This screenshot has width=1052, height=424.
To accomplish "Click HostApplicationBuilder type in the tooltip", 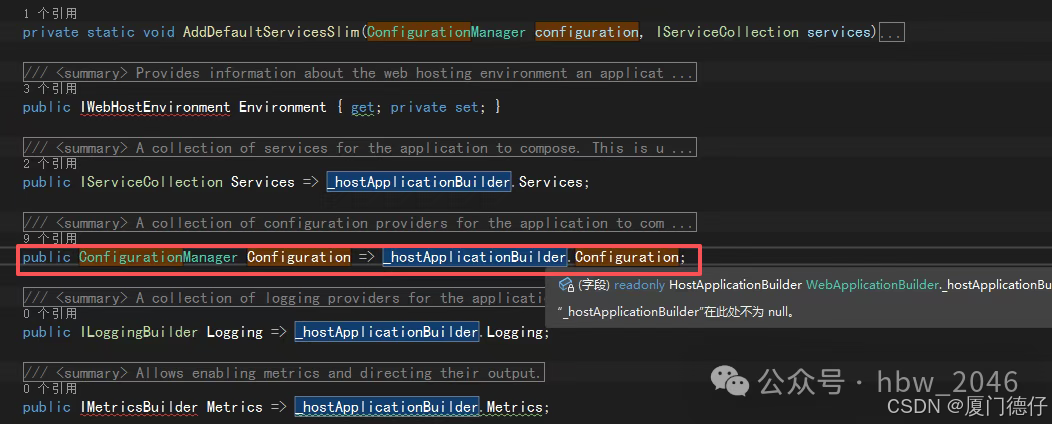I will [736, 285].
